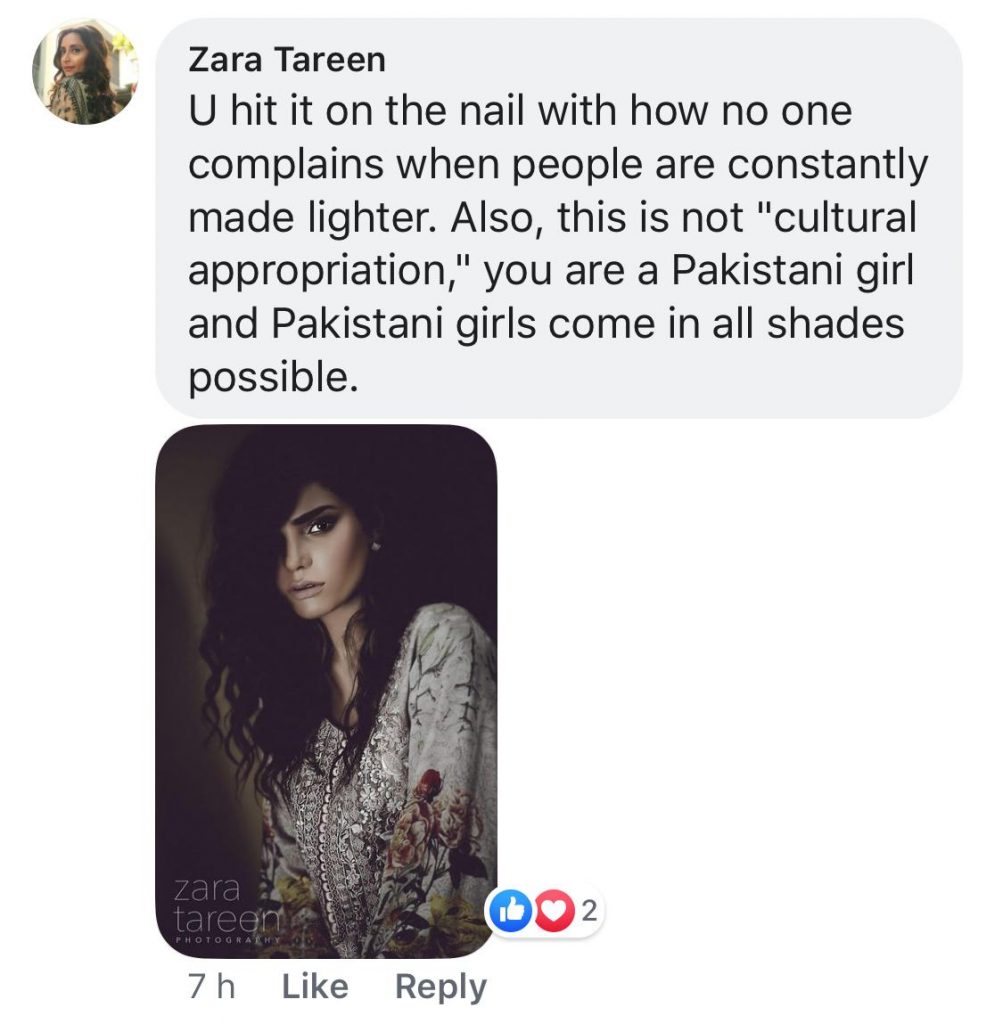
Task: Like the comment by Zara Tareen
Action: 315,986
